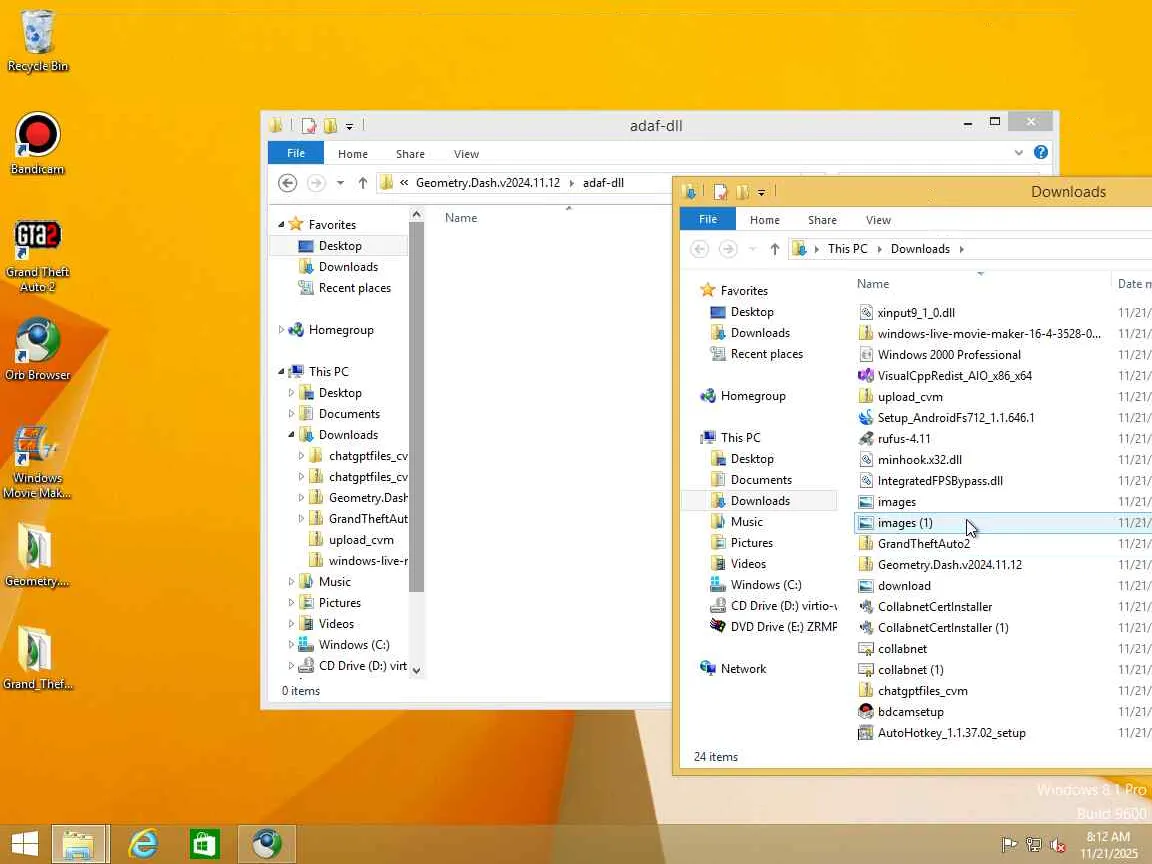Select the Setup_AndroidFs712_1.1.646.1 file
The image size is (1152, 864).
[x=956, y=417]
